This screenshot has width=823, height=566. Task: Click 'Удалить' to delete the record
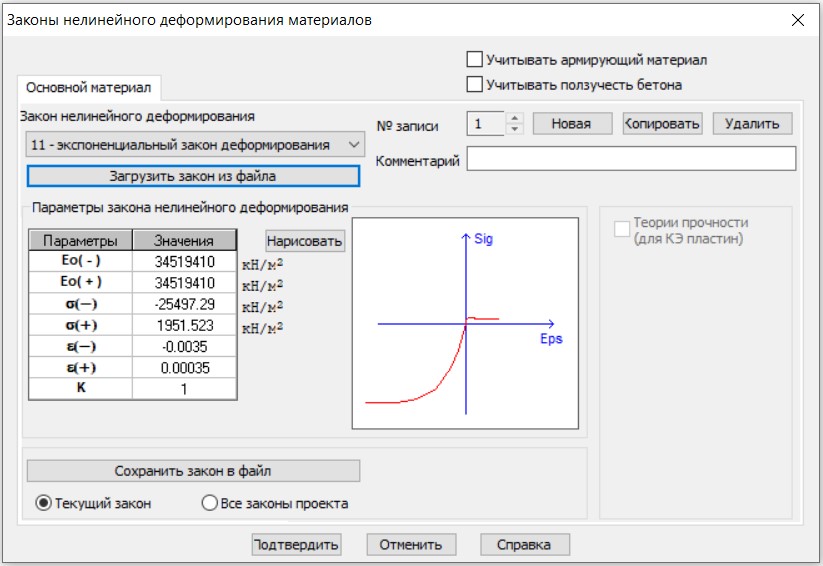click(752, 124)
